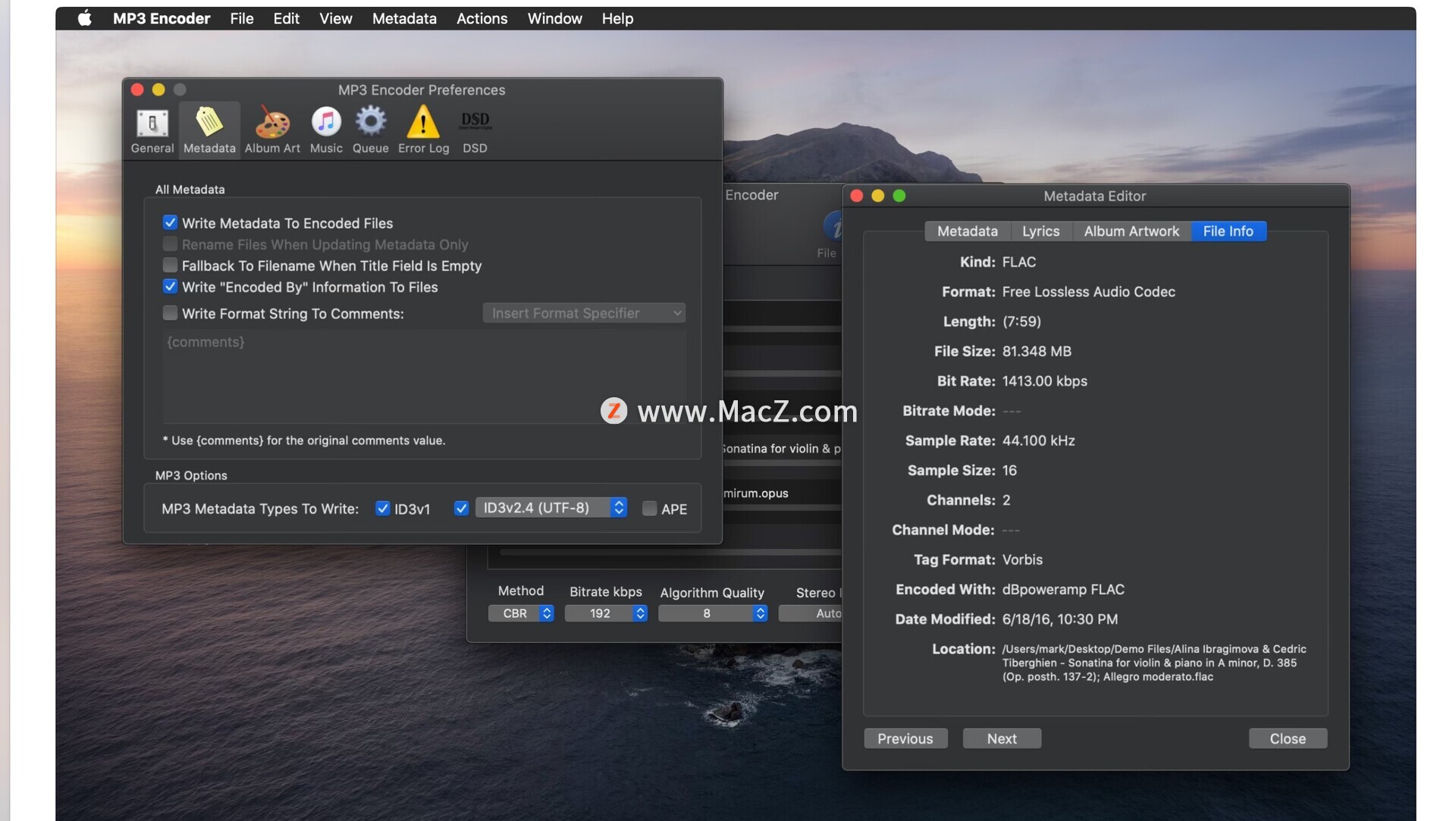The width and height of the screenshot is (1456, 821).
Task: Open the Error Log pane
Action: pyautogui.click(x=423, y=130)
